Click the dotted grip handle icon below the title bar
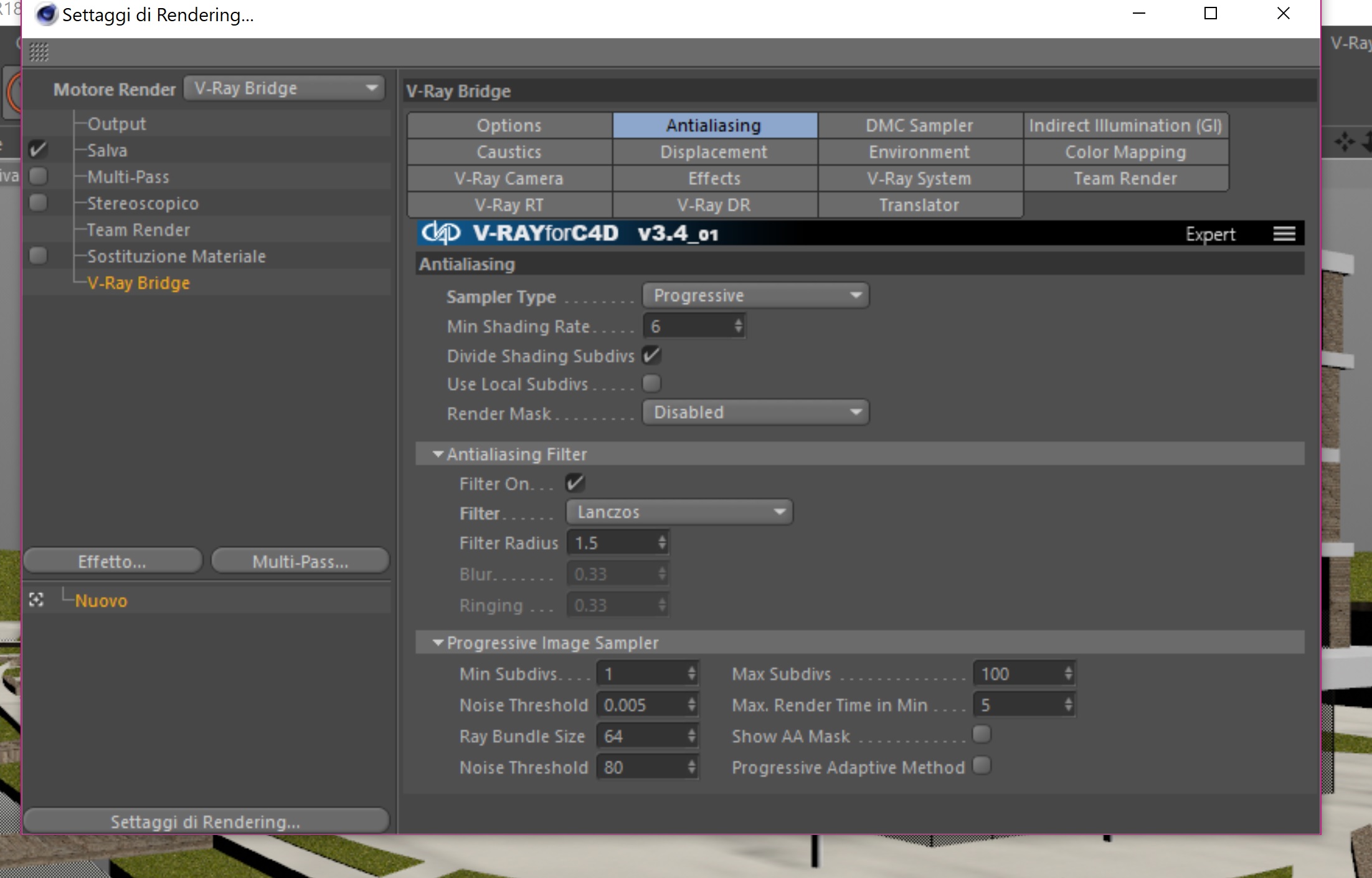The image size is (1372, 878). [x=39, y=52]
